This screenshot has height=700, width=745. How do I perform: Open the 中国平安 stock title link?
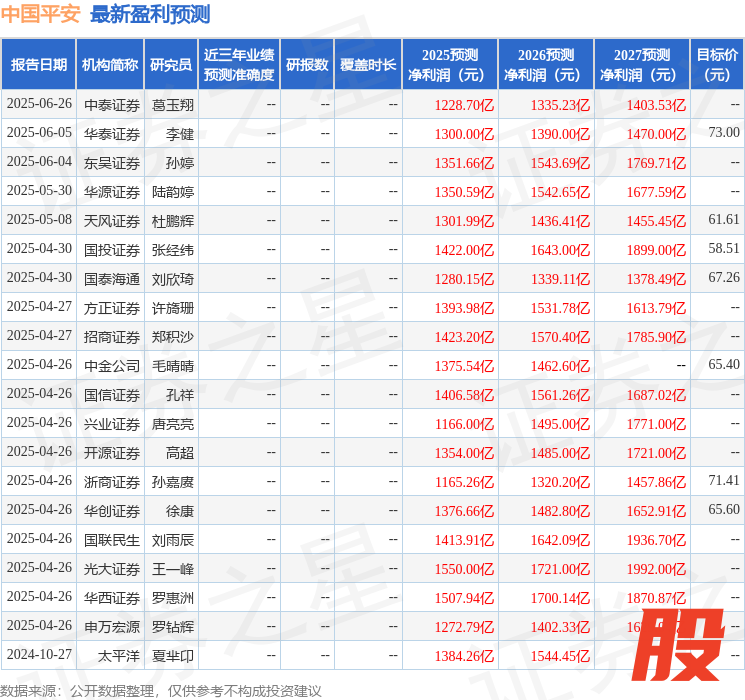41,14
